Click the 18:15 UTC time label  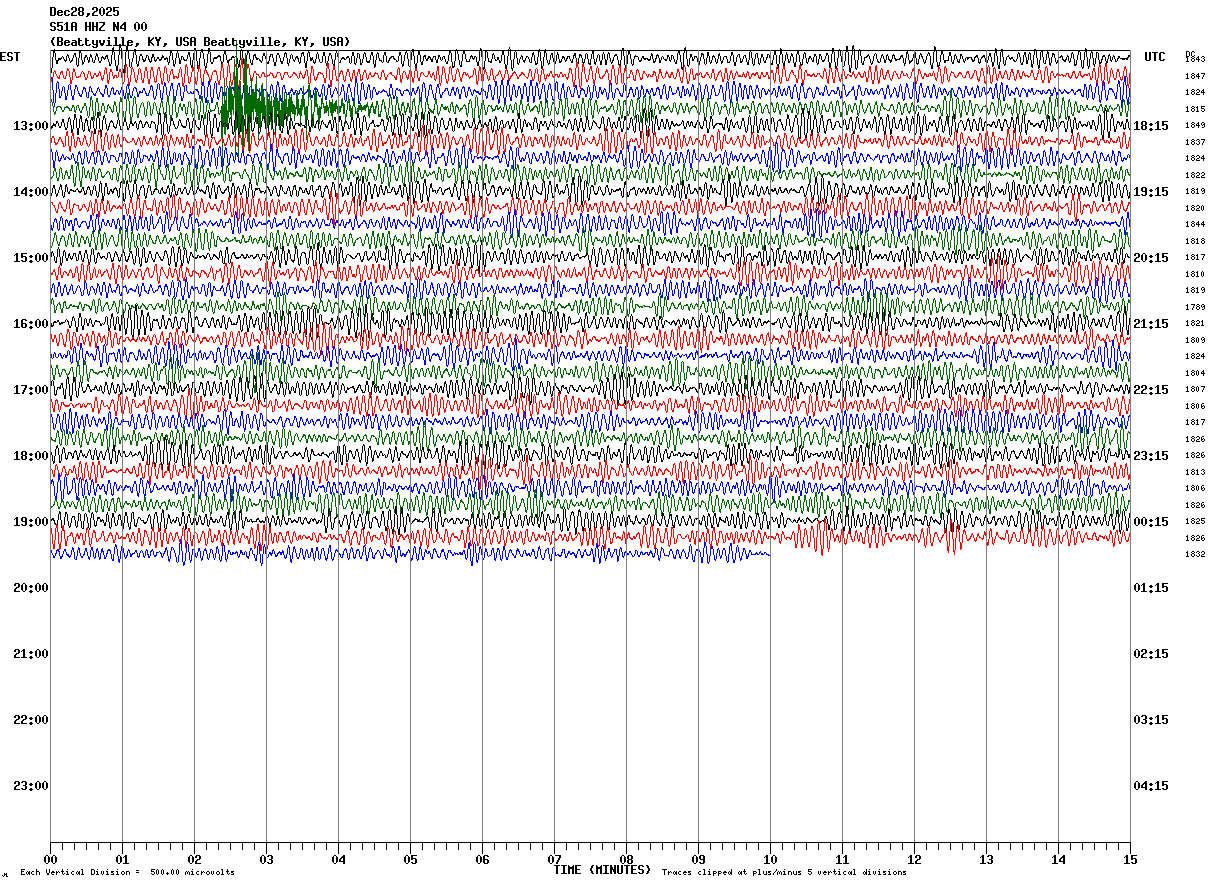click(1150, 125)
